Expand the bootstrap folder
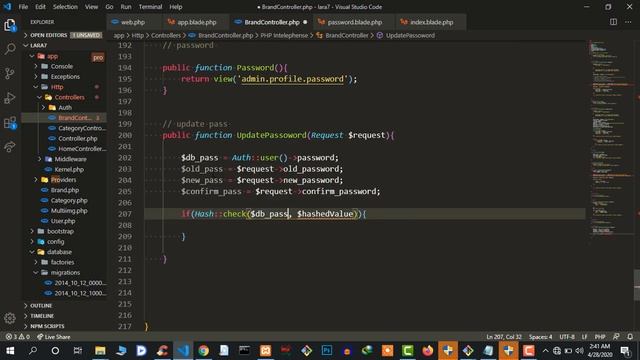Image resolution: width=640 pixels, height=360 pixels. click(x=64, y=231)
